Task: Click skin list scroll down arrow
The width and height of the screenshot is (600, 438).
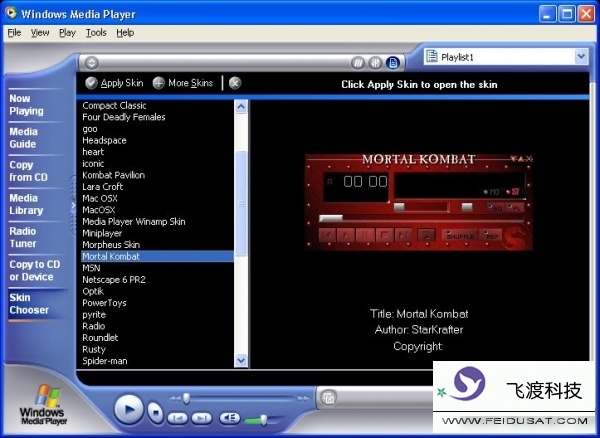Action: click(241, 360)
